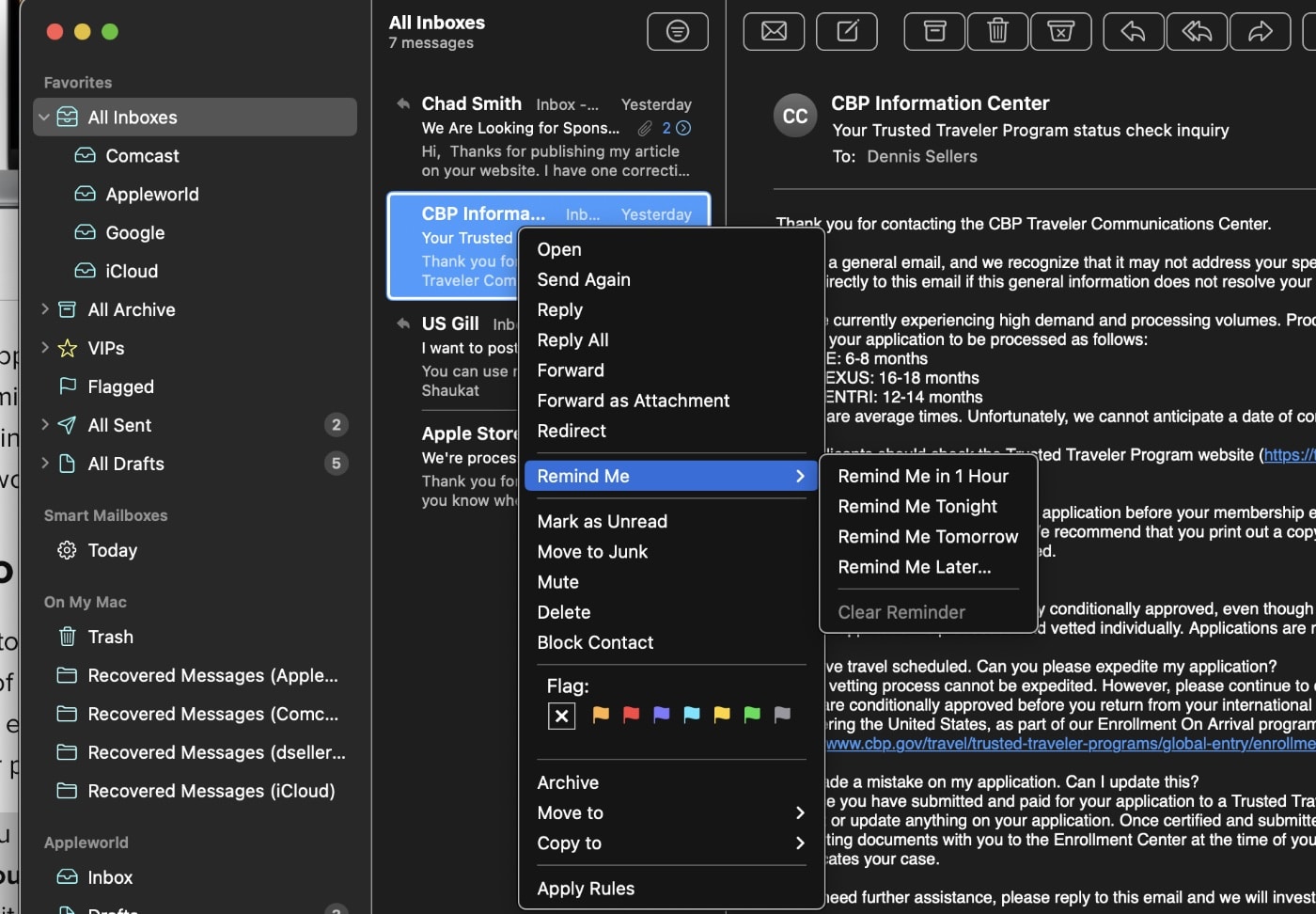The image size is (1316, 914).
Task: Collapse the All Inboxes mailbox group
Action: (44, 118)
